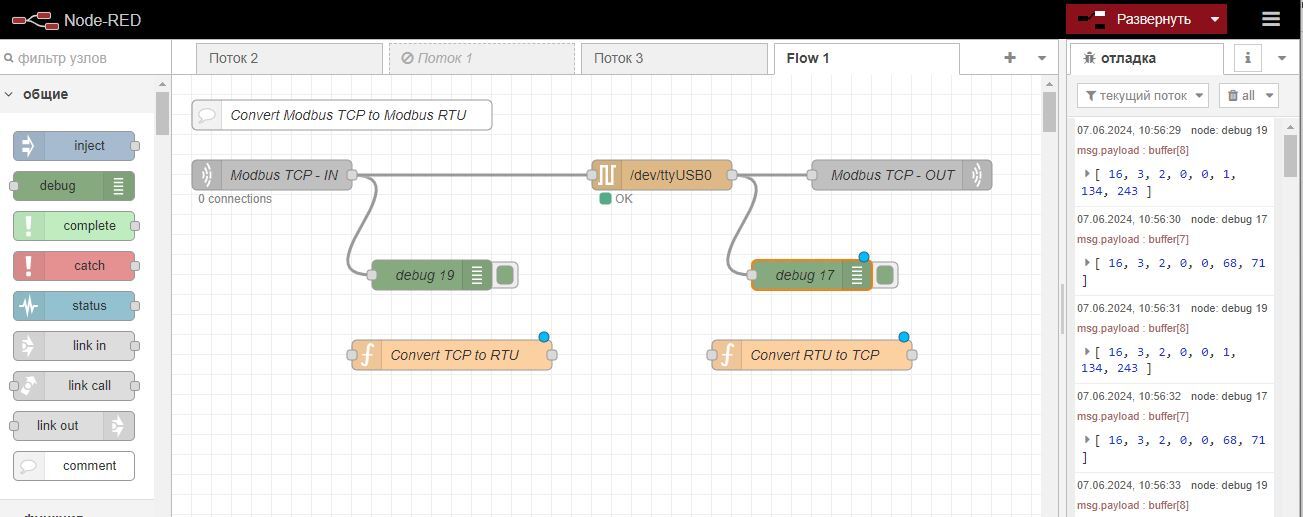
Task: Open the clear messages options arrow
Action: pyautogui.click(x=1270, y=96)
